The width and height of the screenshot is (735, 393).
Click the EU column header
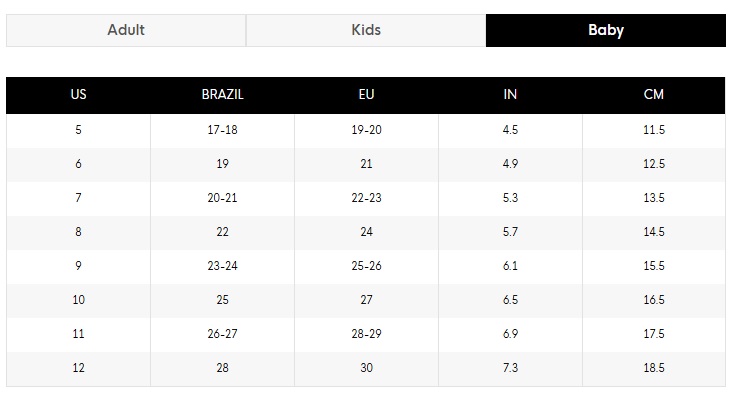coord(366,95)
